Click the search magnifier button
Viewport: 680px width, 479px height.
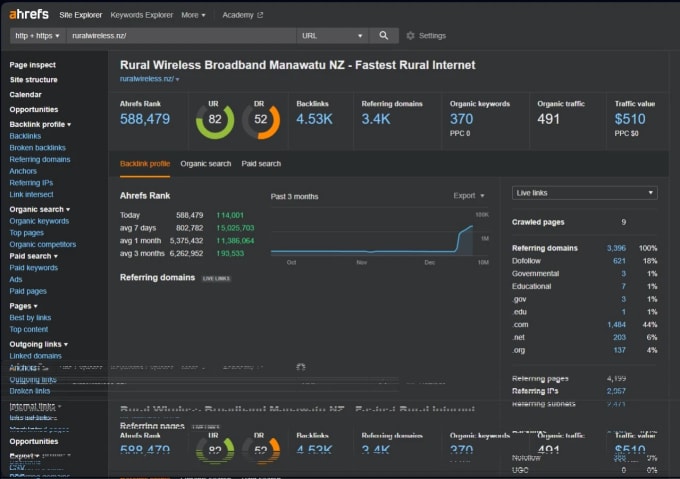pyautogui.click(x=384, y=36)
